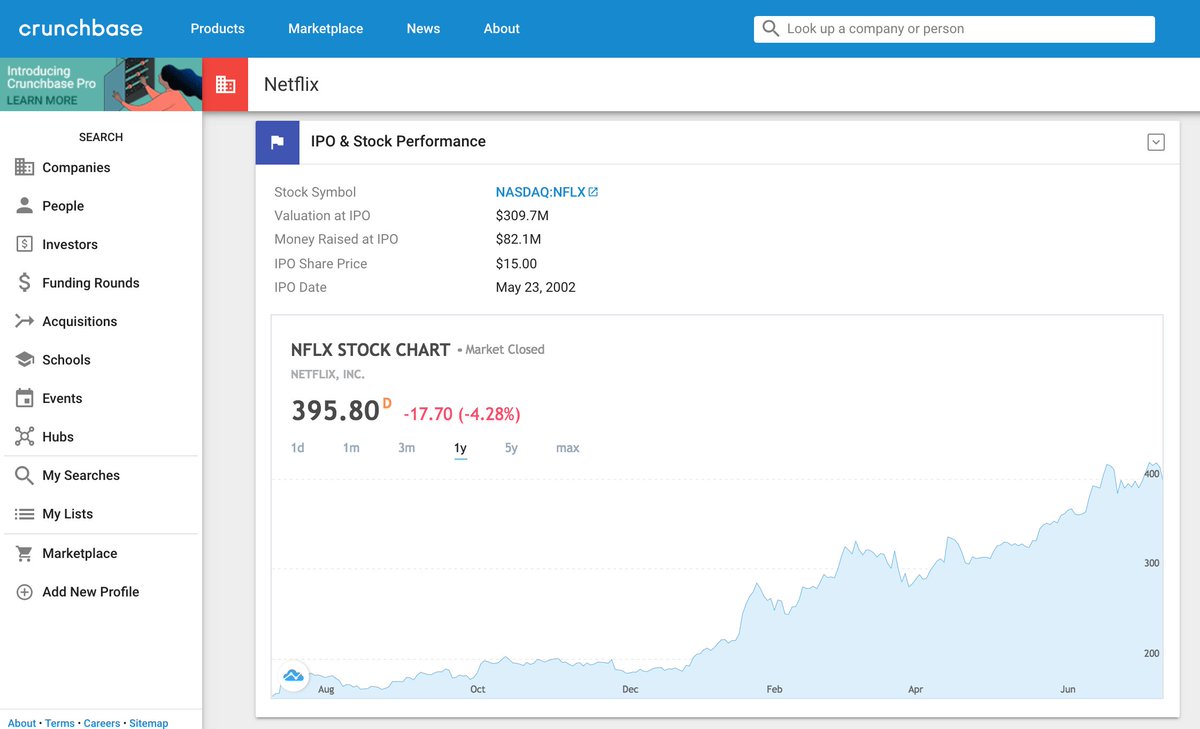Click the Marketplace shopping cart icon
1200x729 pixels.
point(25,553)
